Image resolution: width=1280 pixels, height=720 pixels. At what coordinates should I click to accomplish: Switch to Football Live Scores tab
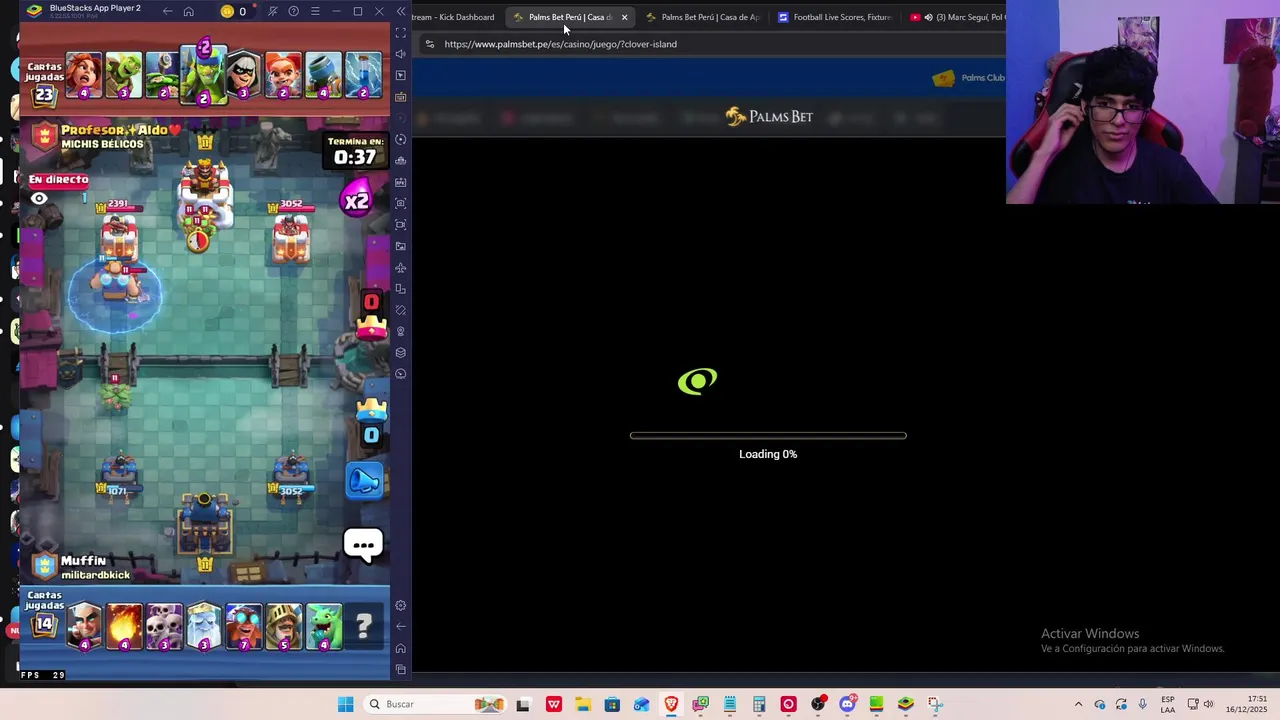[x=834, y=17]
